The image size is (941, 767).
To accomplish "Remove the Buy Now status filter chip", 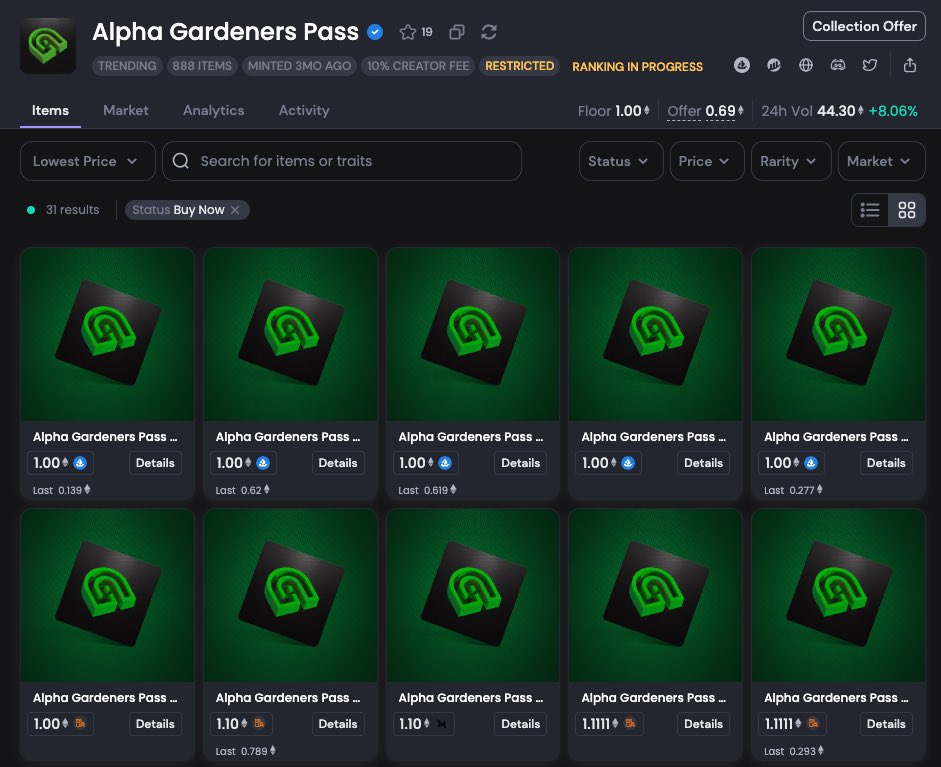I will [x=235, y=210].
